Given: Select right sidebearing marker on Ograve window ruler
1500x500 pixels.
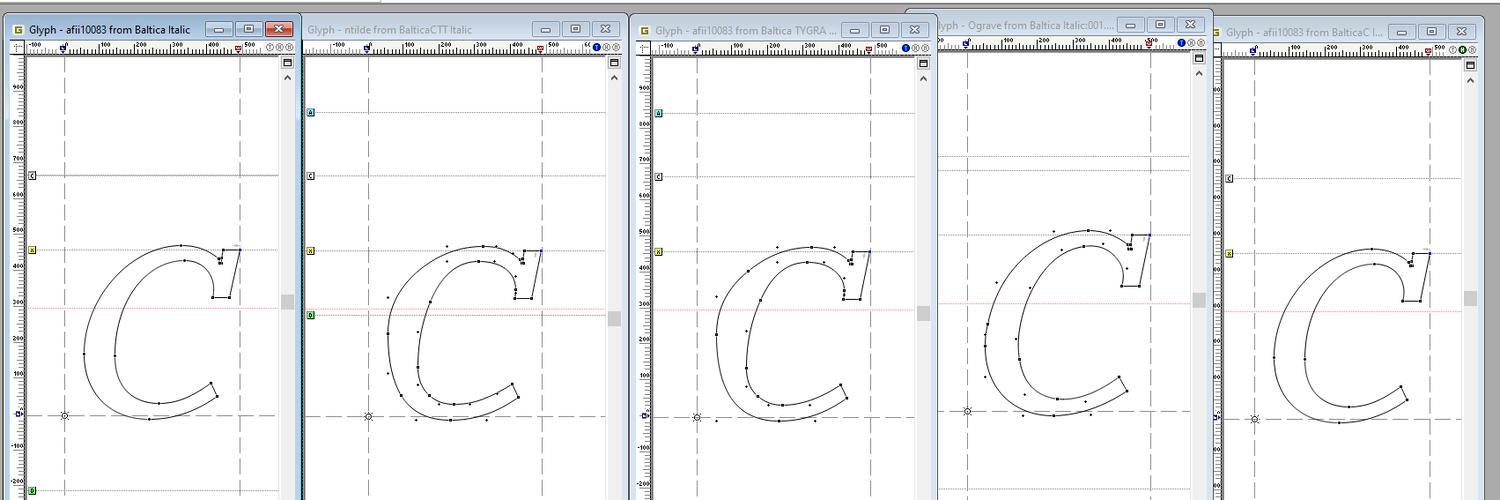Looking at the screenshot, I should coord(1149,43).
